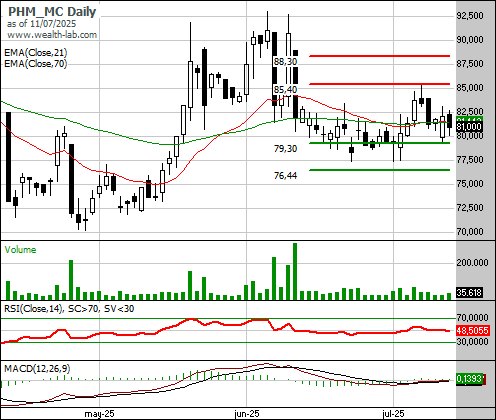Click the 92,500 price axis label

click(x=470, y=16)
